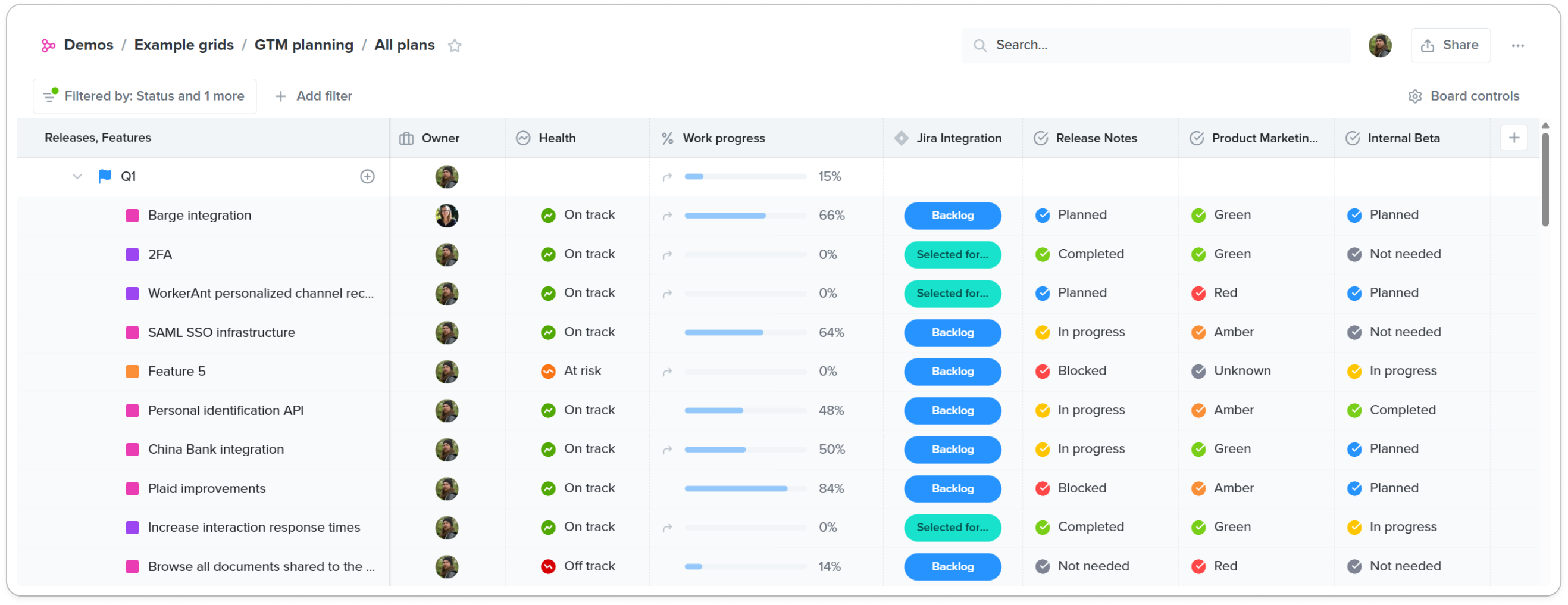Image resolution: width=1568 pixels, height=605 pixels.
Task: Click the search magnifier icon
Action: (980, 45)
